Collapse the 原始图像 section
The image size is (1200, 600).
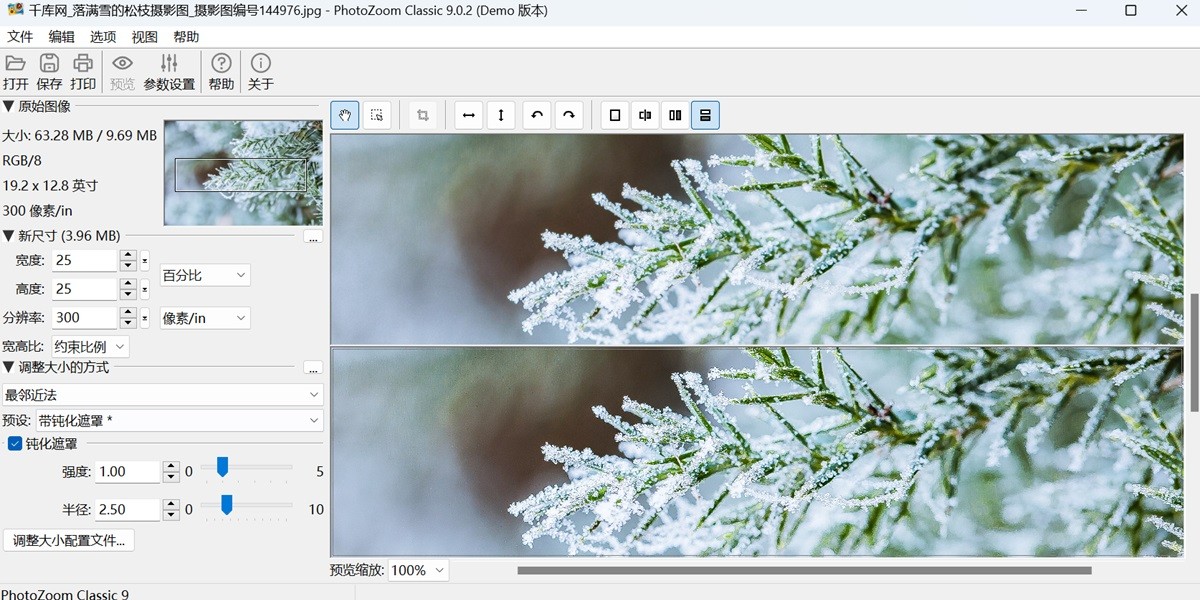(10, 104)
